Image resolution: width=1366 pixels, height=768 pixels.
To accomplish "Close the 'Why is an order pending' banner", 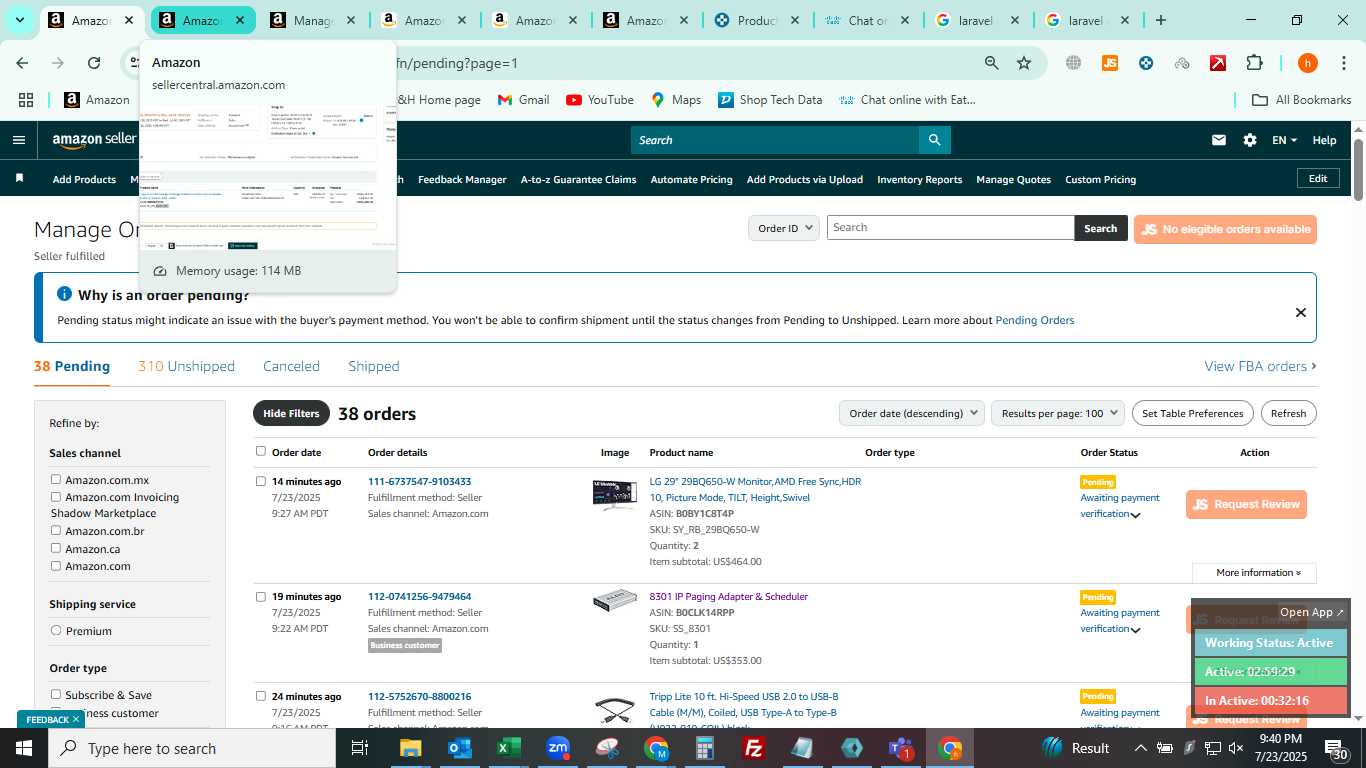I will click(1300, 312).
